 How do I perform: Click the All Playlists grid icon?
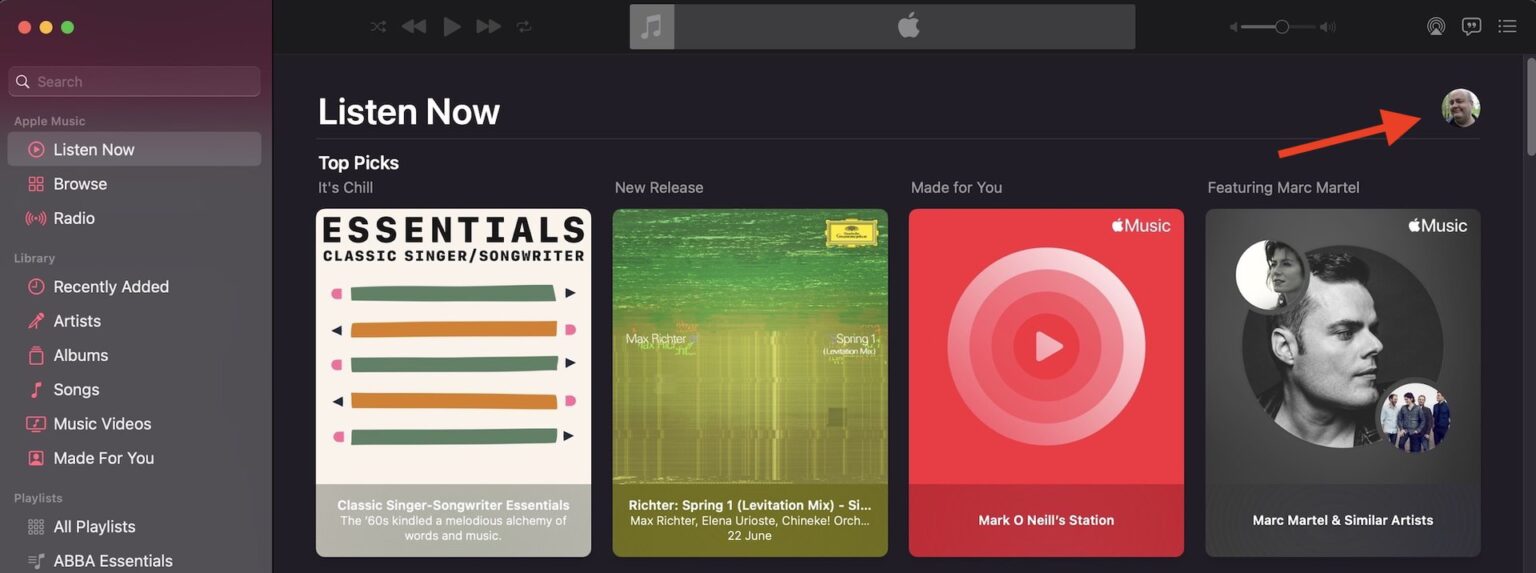(x=36, y=527)
